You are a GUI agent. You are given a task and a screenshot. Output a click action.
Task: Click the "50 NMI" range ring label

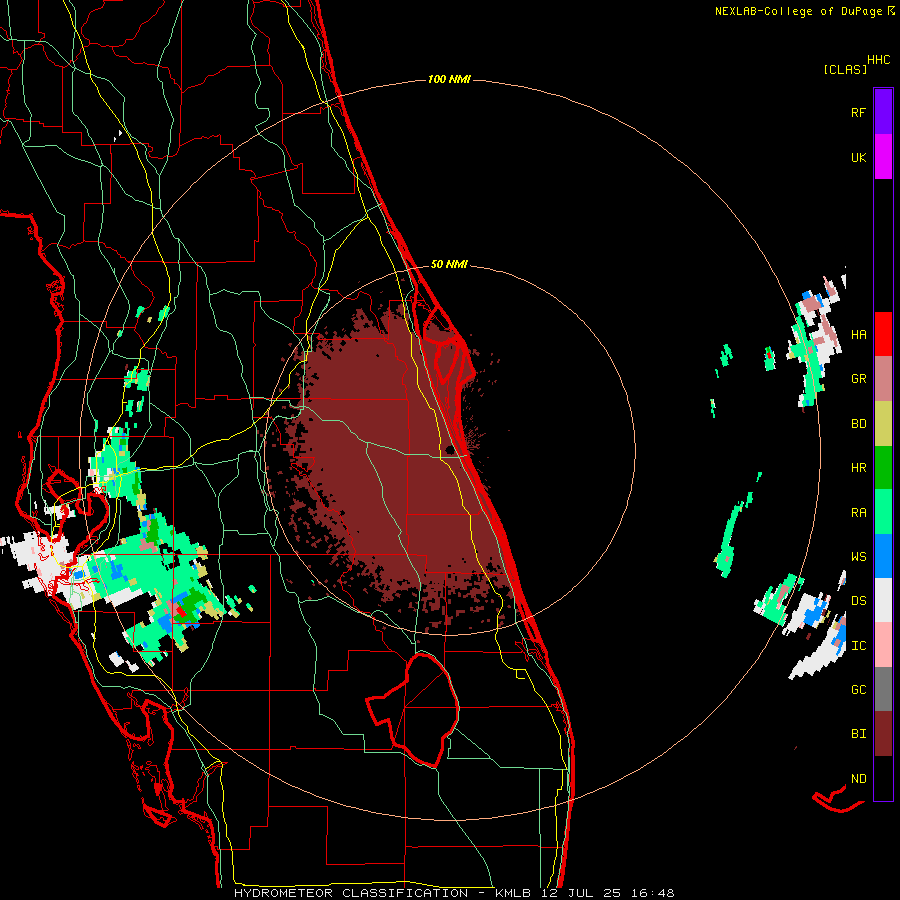tap(449, 264)
